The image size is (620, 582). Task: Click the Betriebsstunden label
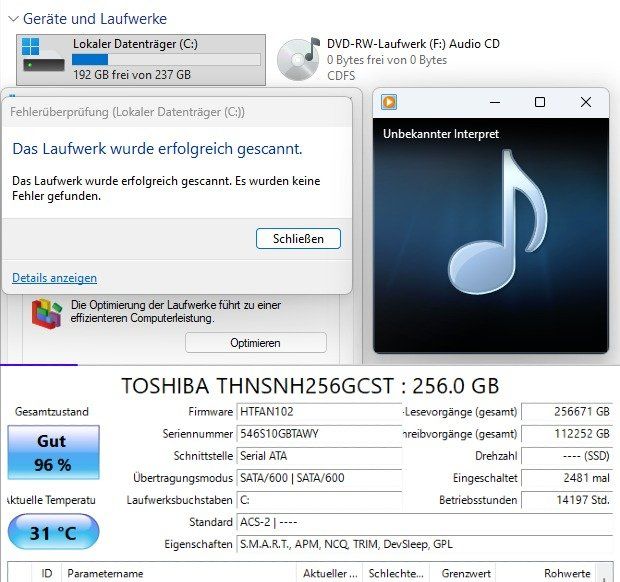(x=478, y=500)
